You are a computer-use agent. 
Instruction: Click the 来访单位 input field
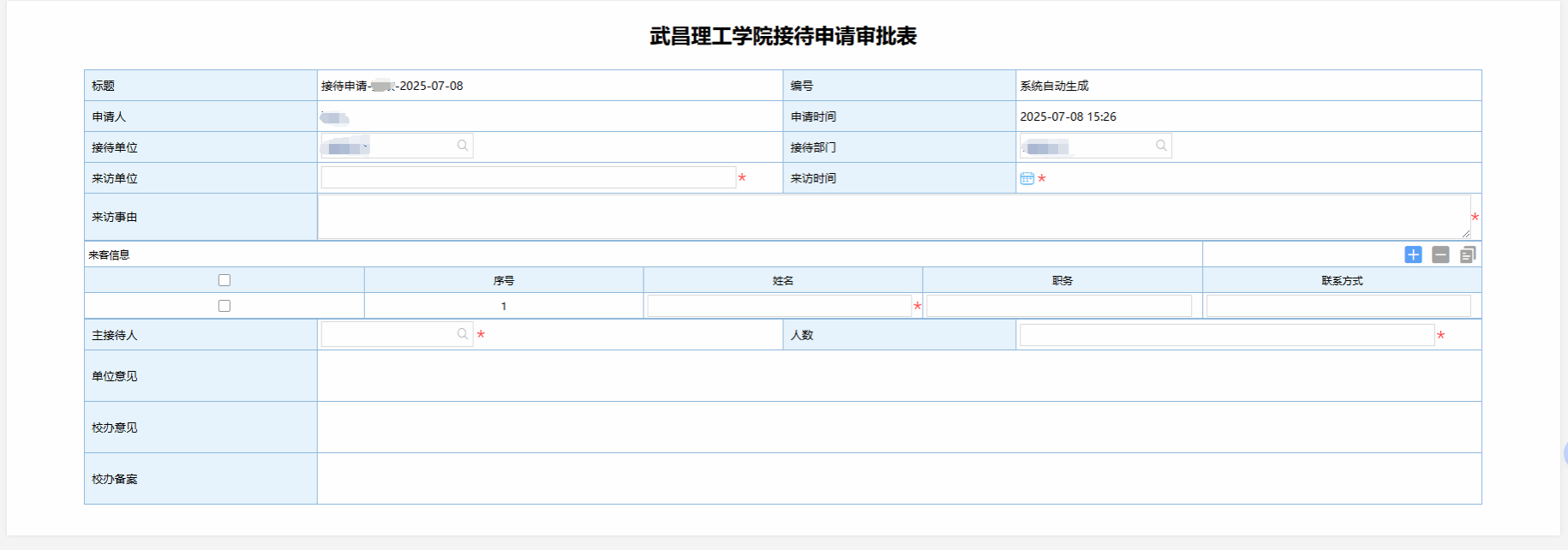(x=528, y=177)
